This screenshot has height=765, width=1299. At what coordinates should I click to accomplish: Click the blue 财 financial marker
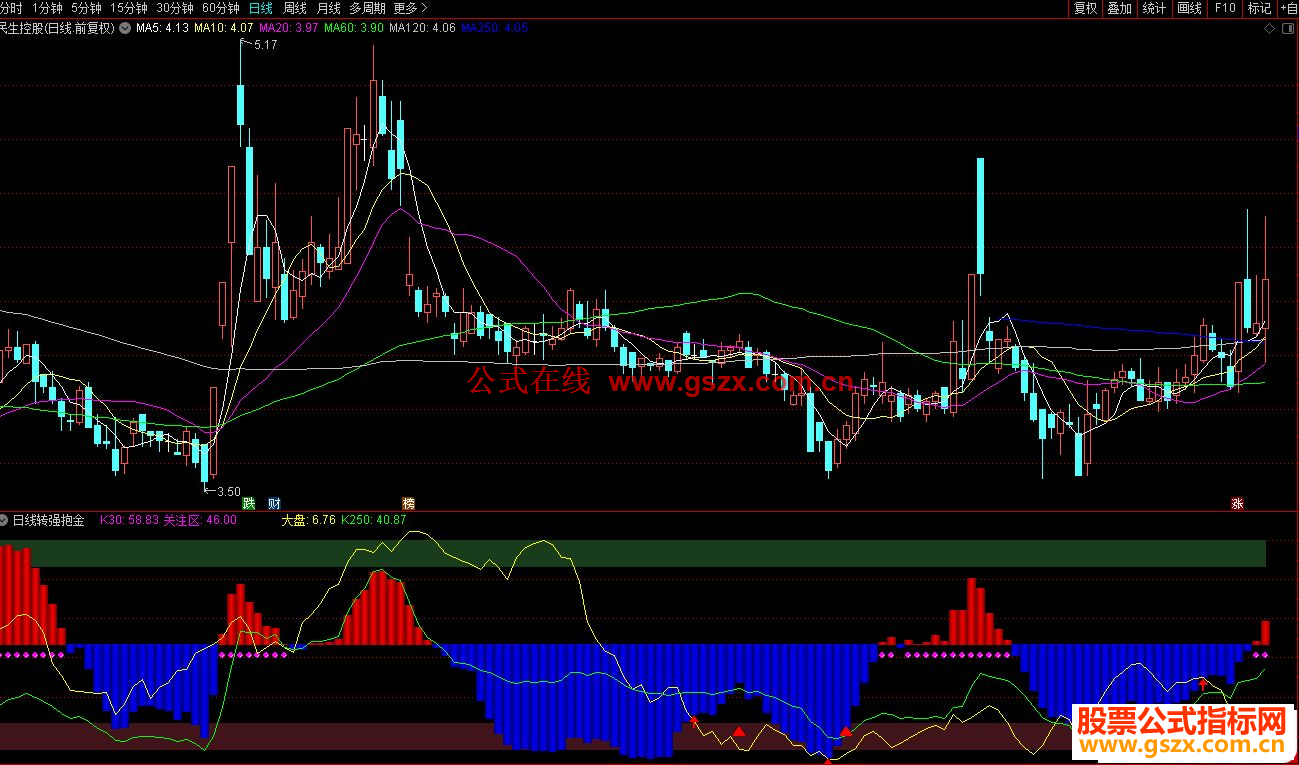(274, 503)
